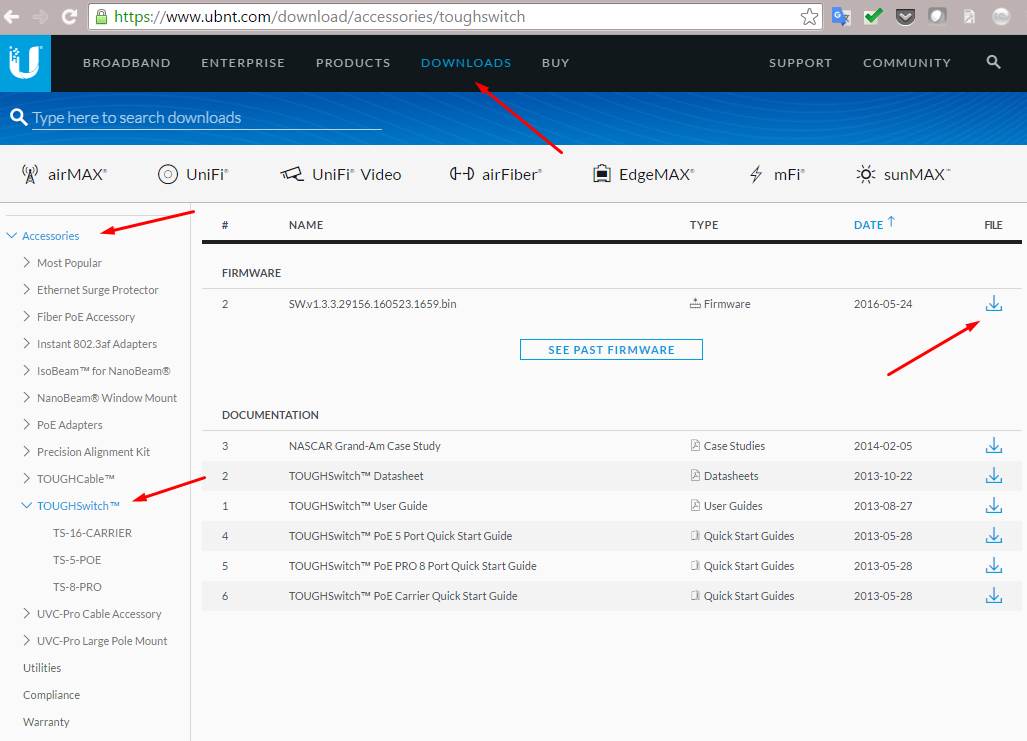Select the airMAX product tab
The image size is (1027, 741).
click(65, 174)
